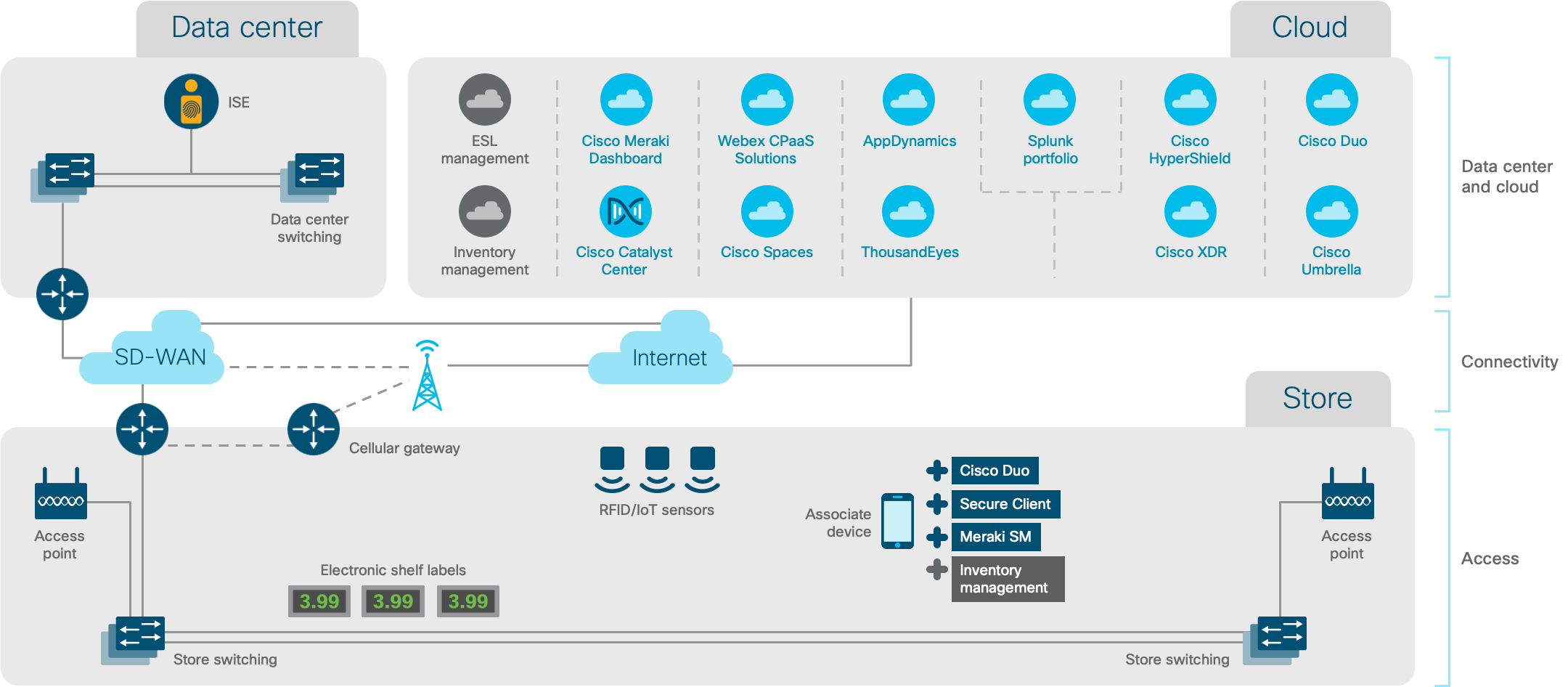This screenshot has width=1568, height=687.
Task: Click the Cisco HyperShield cloud icon
Action: [1191, 99]
